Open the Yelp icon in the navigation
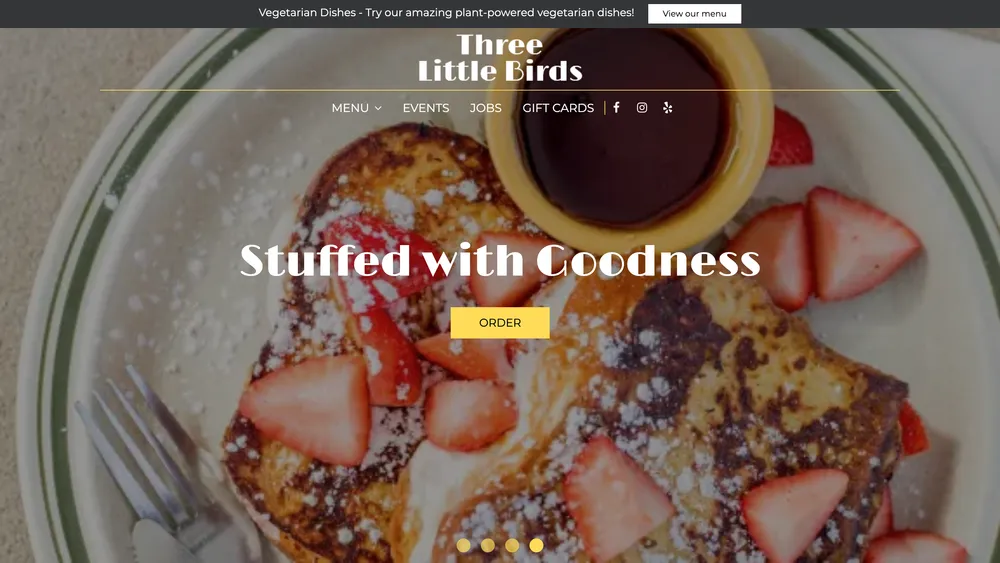The image size is (1000, 563). click(667, 108)
